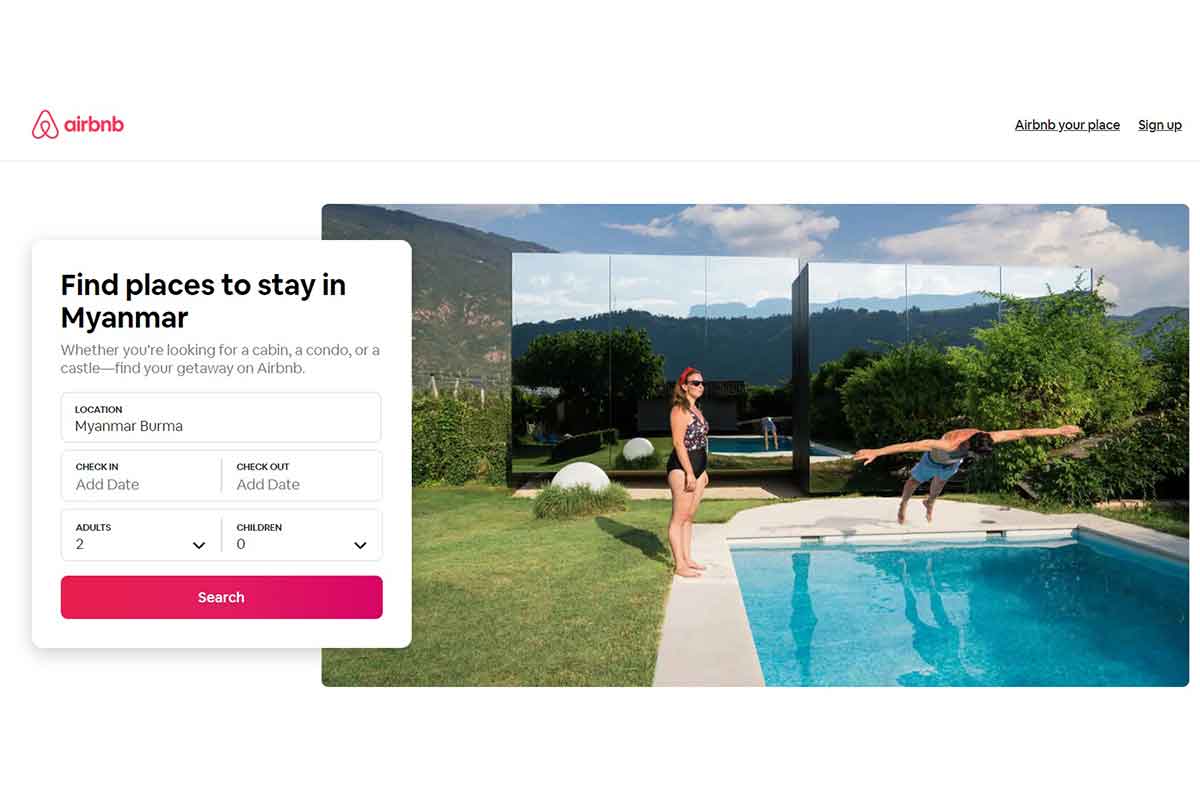The height and width of the screenshot is (800, 1200).
Task: Click the red Search button
Action: [221, 597]
